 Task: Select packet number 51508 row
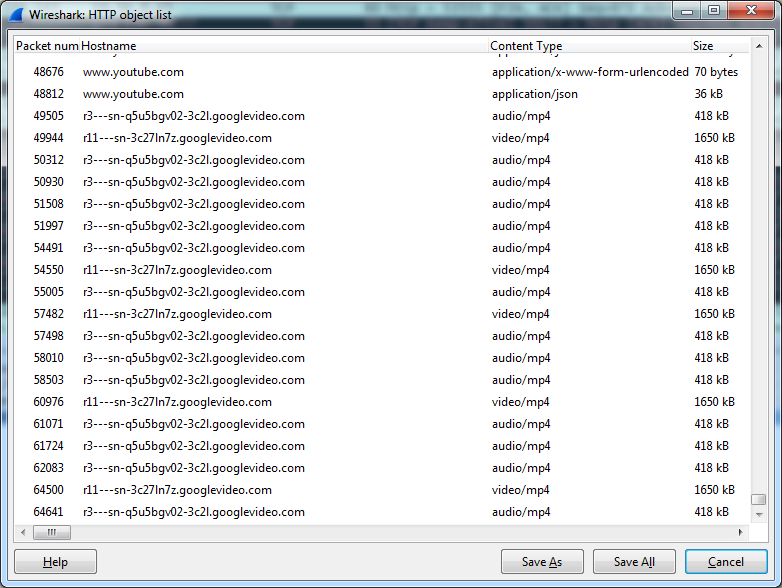point(382,204)
